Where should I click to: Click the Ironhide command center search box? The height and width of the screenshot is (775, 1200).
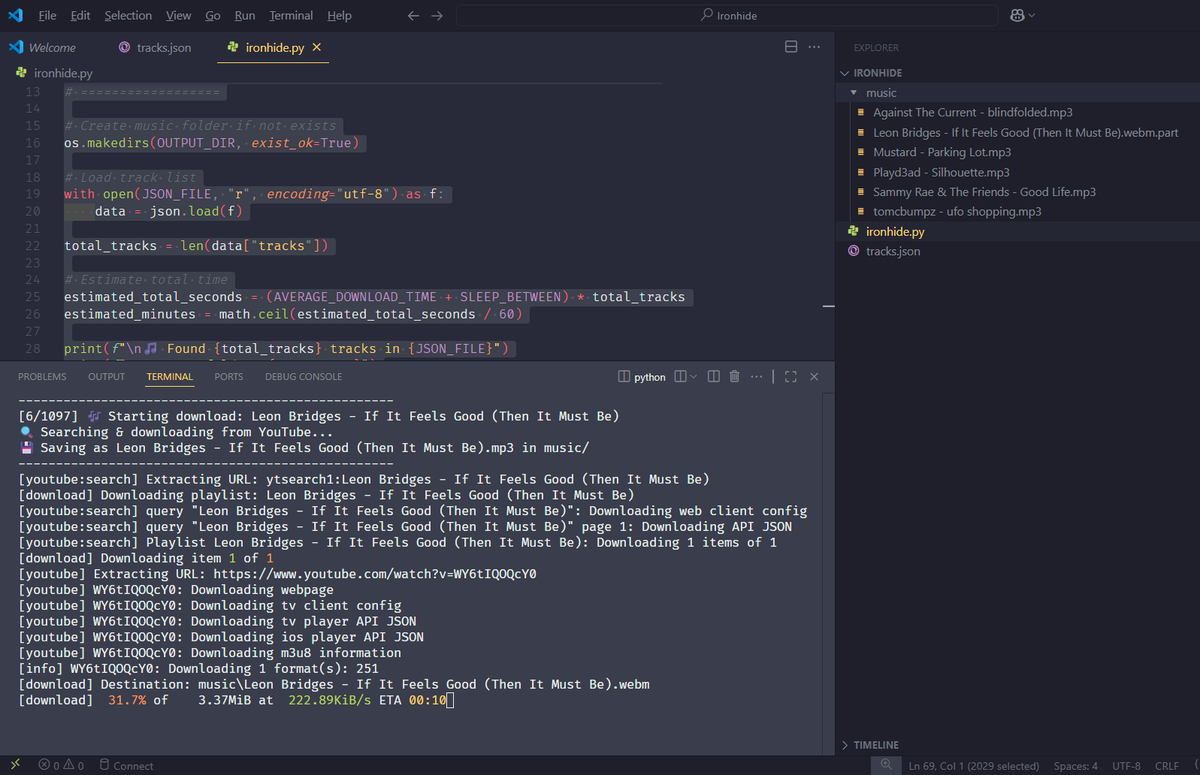[727, 15]
